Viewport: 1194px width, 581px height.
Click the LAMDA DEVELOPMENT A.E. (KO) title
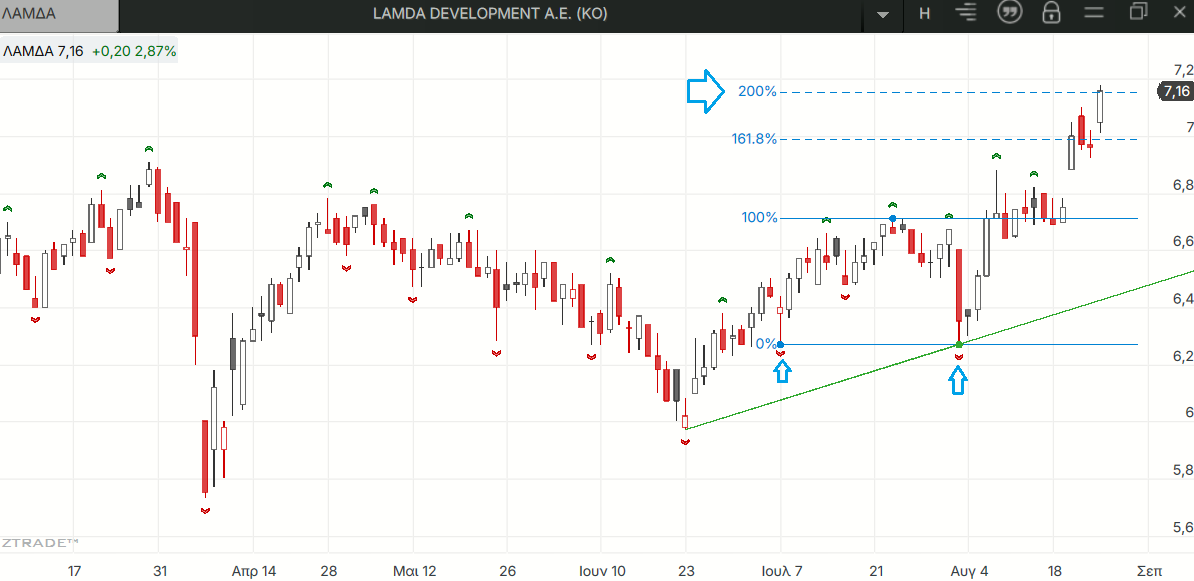tap(490, 14)
